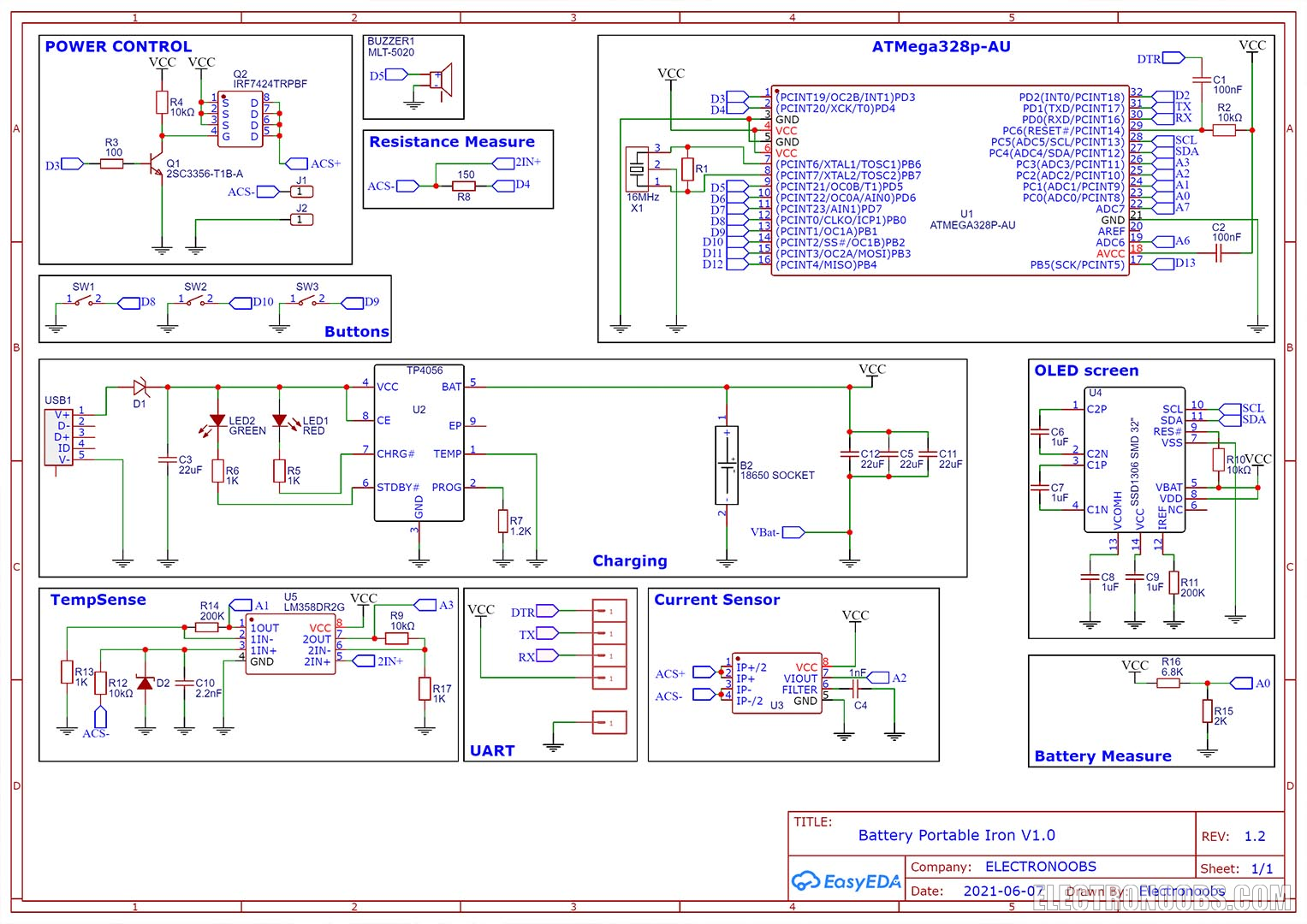Select the R11 200K resistor
The image size is (1307, 924).
(1174, 583)
